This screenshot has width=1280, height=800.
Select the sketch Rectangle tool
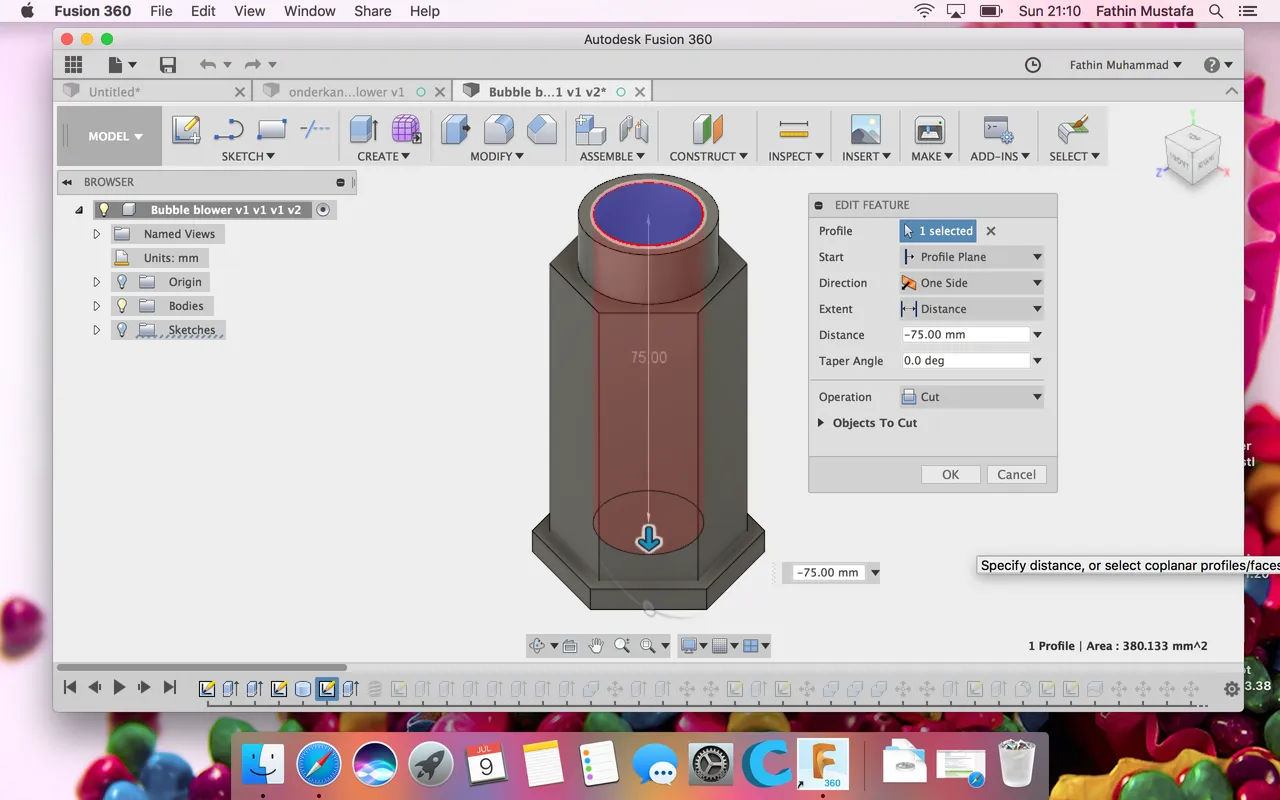272,129
